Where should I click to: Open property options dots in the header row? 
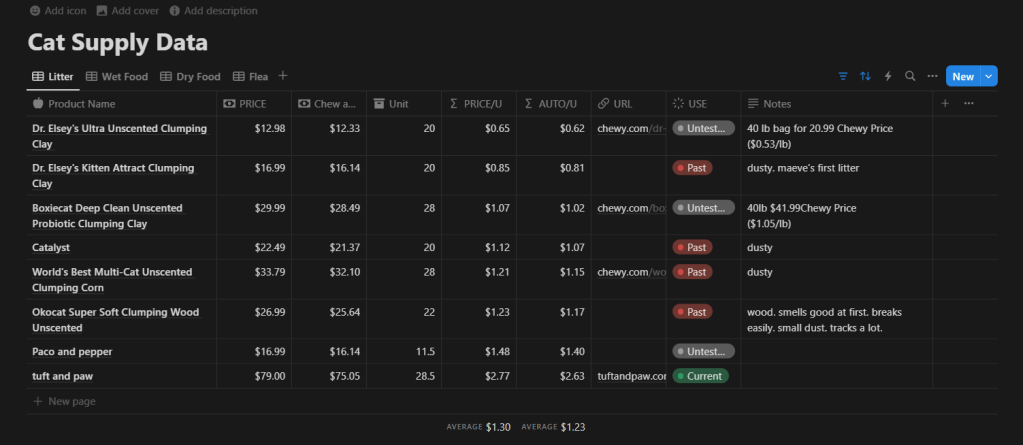[x=967, y=103]
